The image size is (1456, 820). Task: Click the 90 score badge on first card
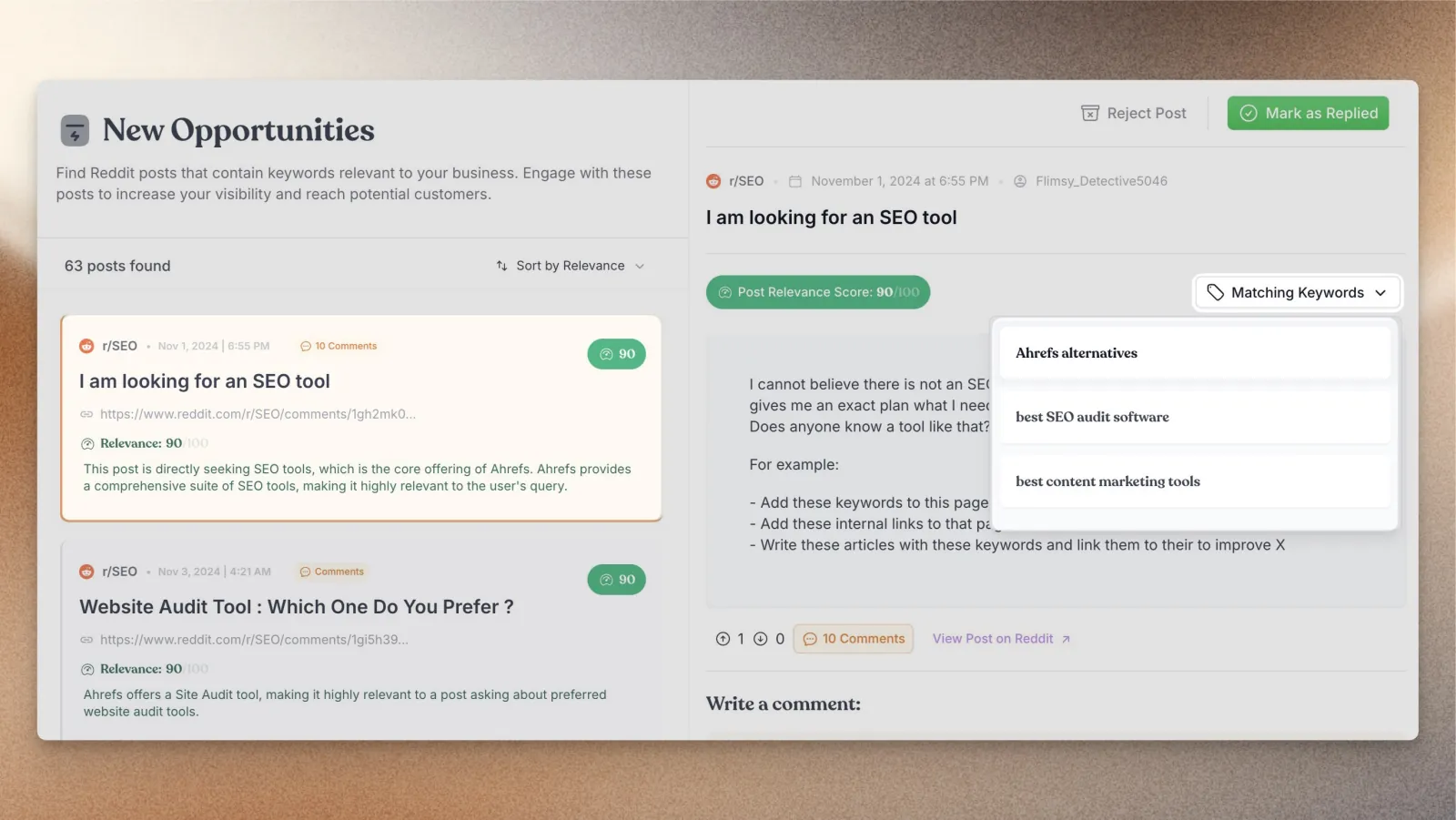click(x=617, y=354)
